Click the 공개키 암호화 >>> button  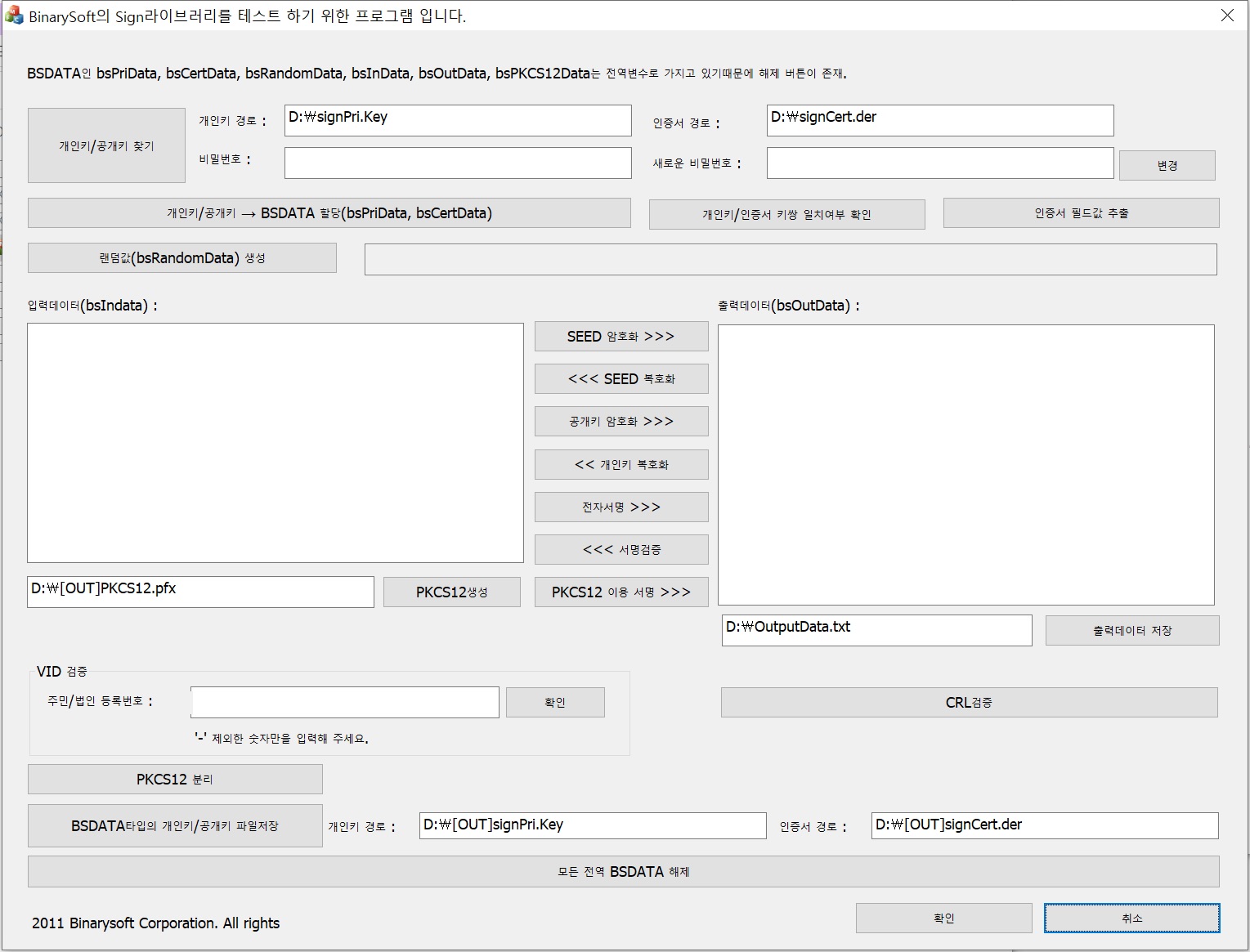(621, 422)
